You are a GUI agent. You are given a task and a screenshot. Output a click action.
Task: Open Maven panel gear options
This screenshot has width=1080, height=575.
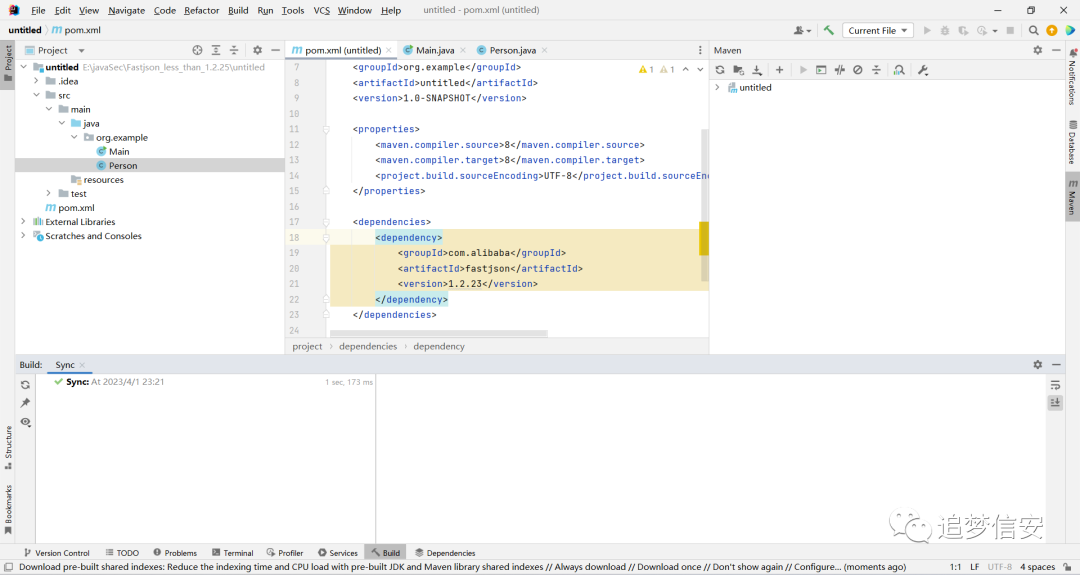[1038, 50]
